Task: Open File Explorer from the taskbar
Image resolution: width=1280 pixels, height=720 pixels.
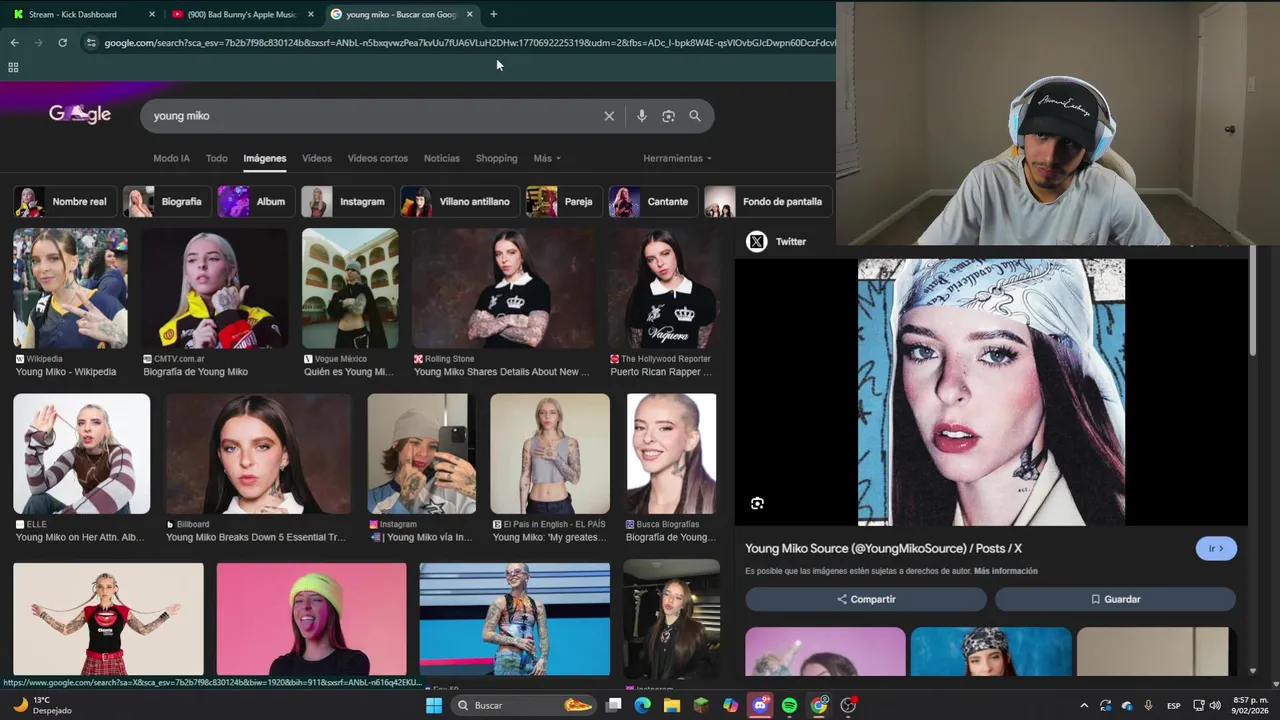Action: pyautogui.click(x=672, y=705)
